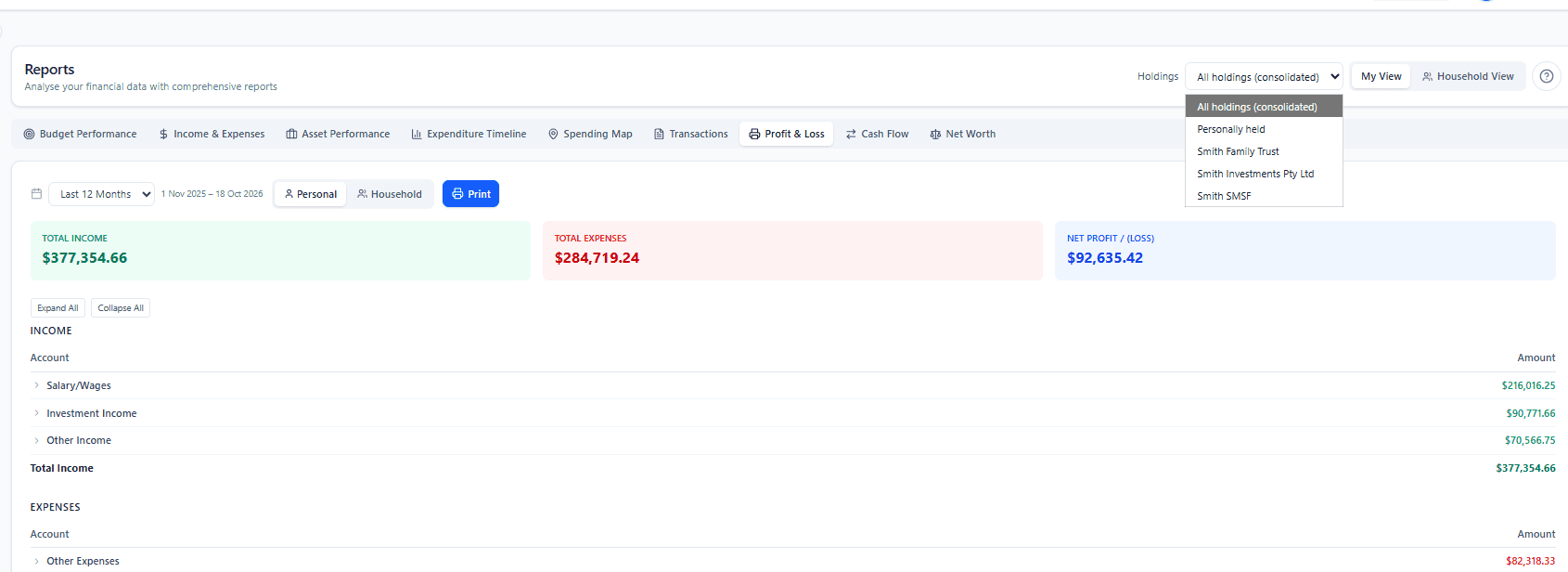
Task: Expand the Other Income row
Action: pyautogui.click(x=37, y=440)
